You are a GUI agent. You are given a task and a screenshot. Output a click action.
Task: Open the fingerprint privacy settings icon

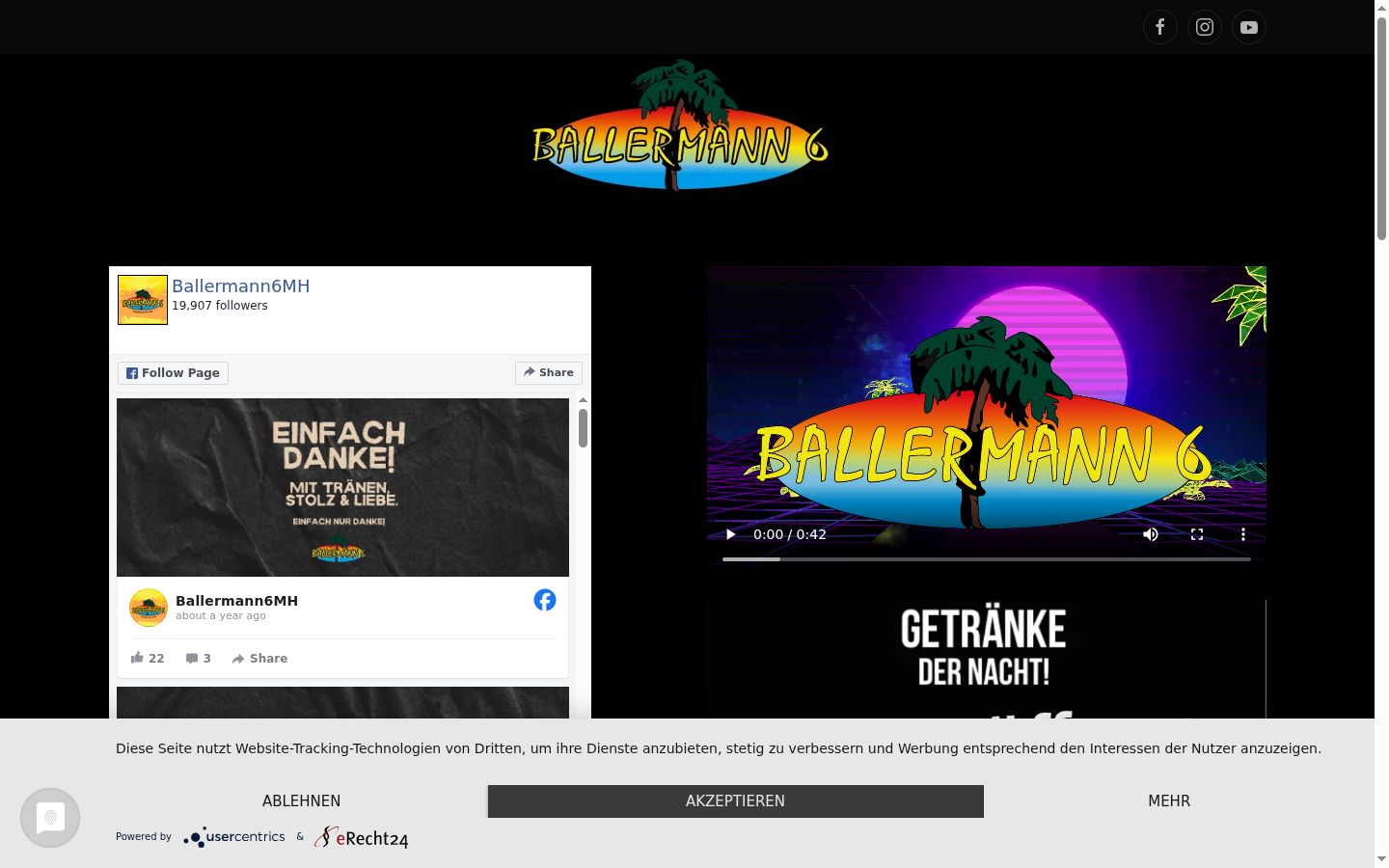pyautogui.click(x=50, y=818)
